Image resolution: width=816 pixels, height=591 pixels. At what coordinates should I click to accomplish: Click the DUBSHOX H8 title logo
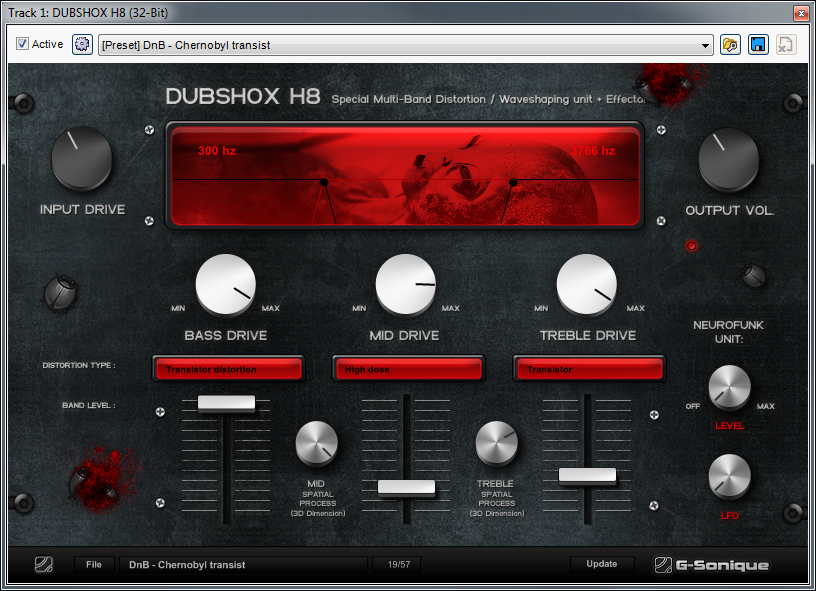point(243,97)
